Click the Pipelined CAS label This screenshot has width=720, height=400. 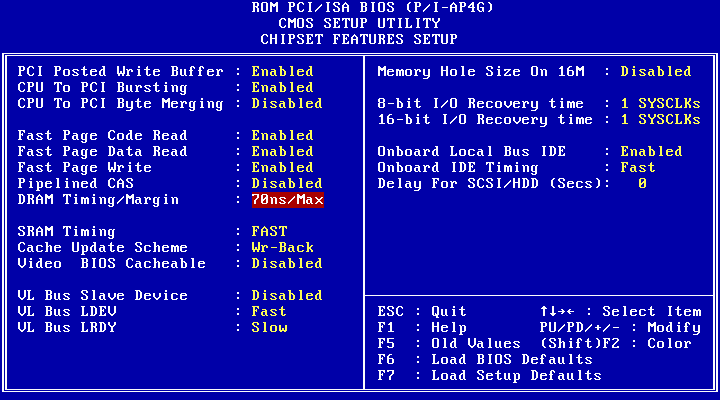tap(75, 184)
